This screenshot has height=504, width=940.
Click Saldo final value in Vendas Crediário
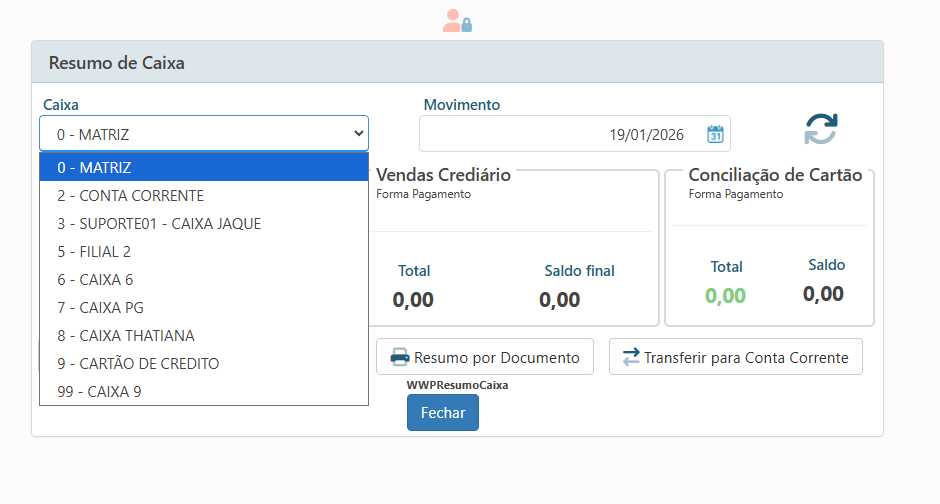pos(559,299)
